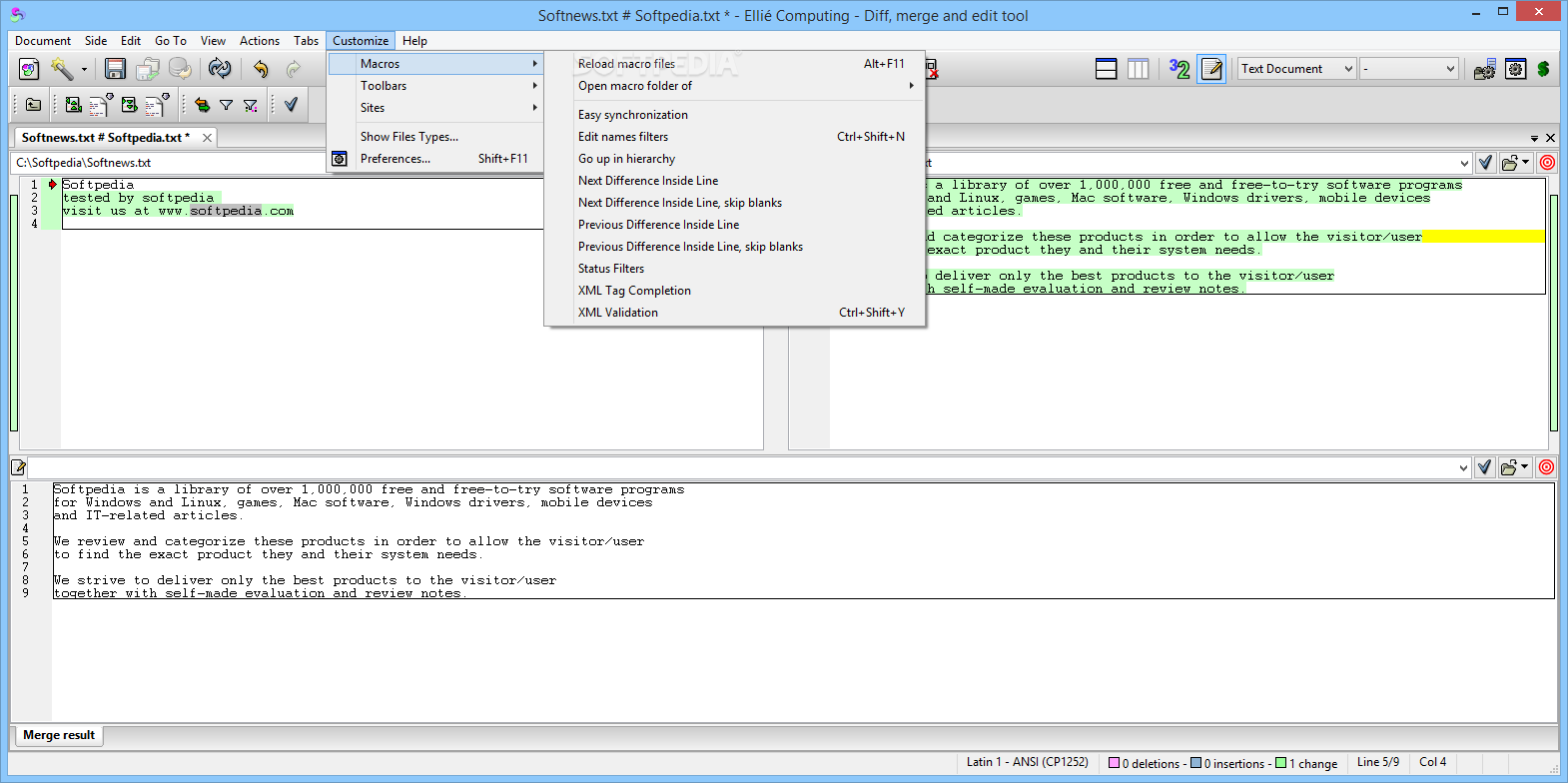This screenshot has height=783, width=1568.
Task: Select Next Difference Inside Line, skip blanks
Action: coord(735,203)
